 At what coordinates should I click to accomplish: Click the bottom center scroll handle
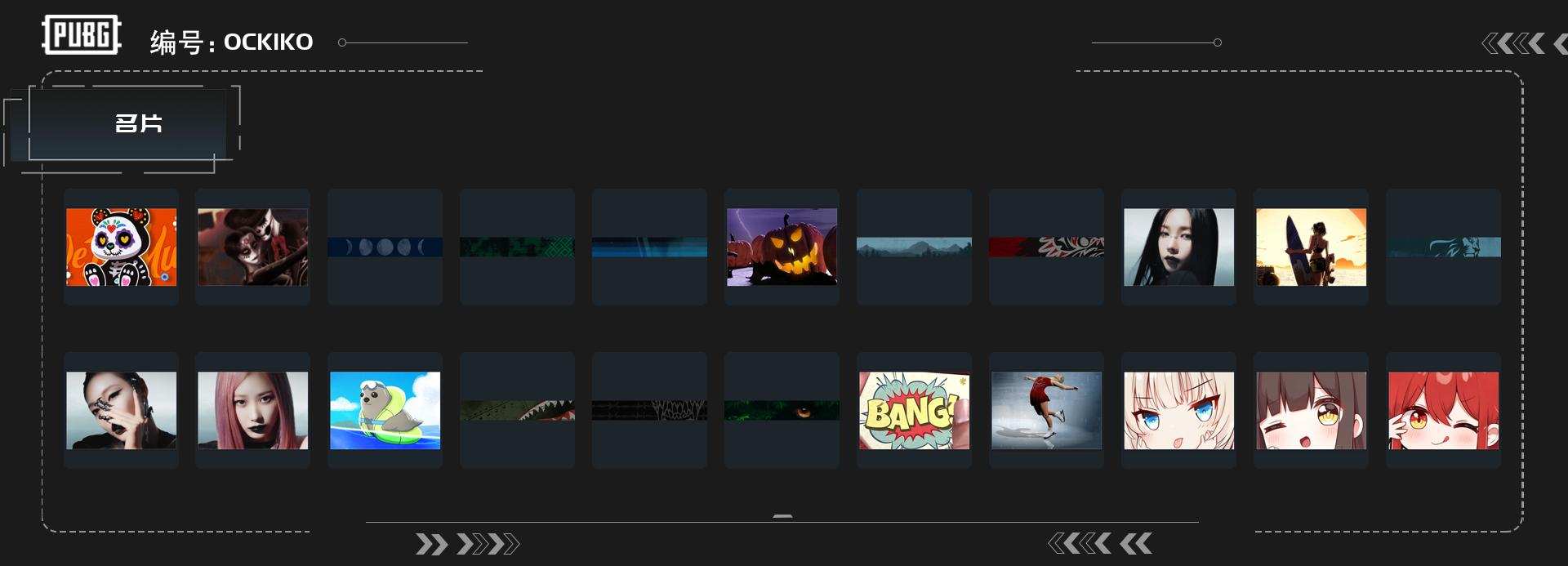782,517
